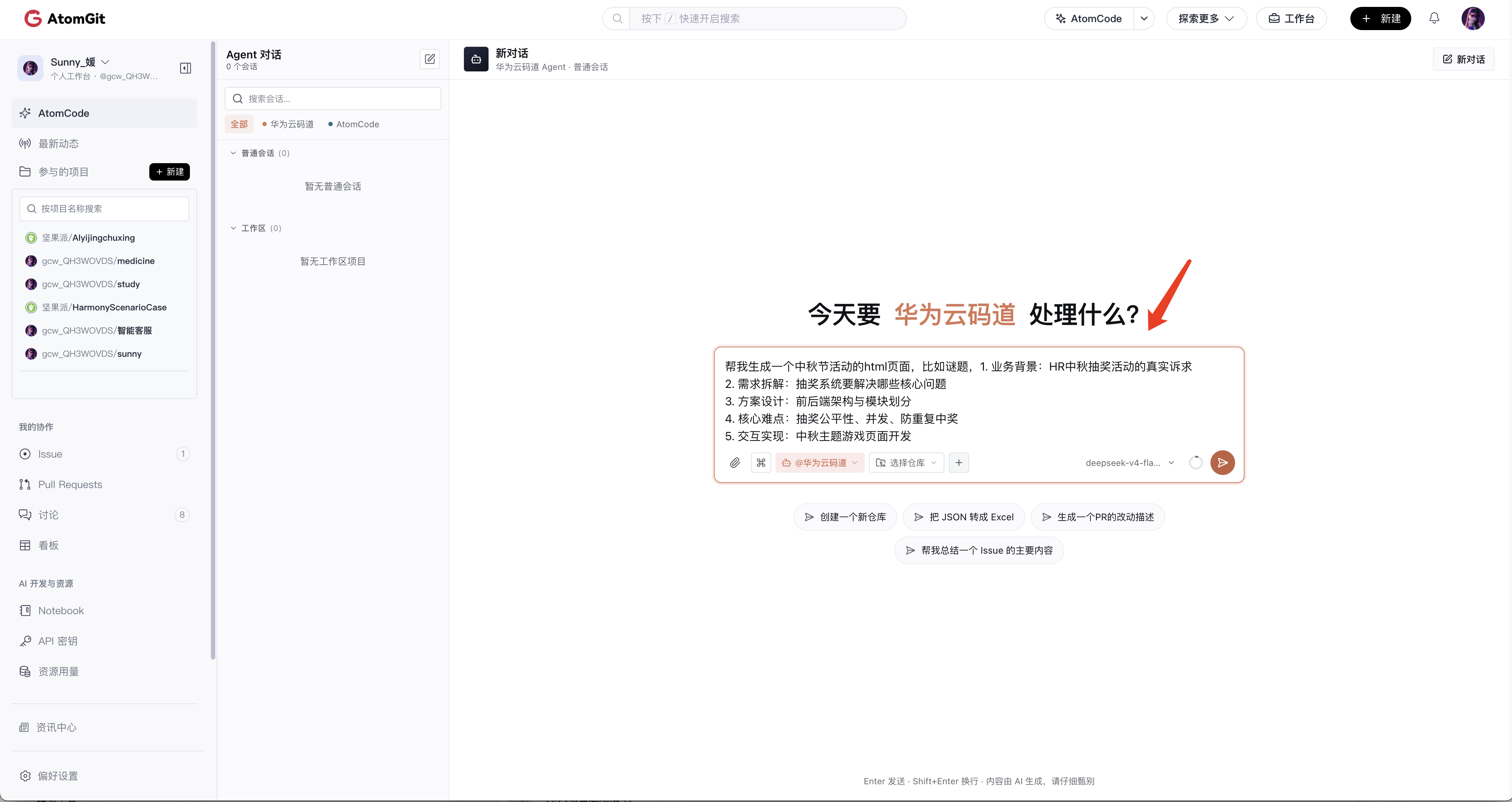Screen dimensions: 1512x802
Task: Send the message with the orange arrow button
Action: point(1222,463)
